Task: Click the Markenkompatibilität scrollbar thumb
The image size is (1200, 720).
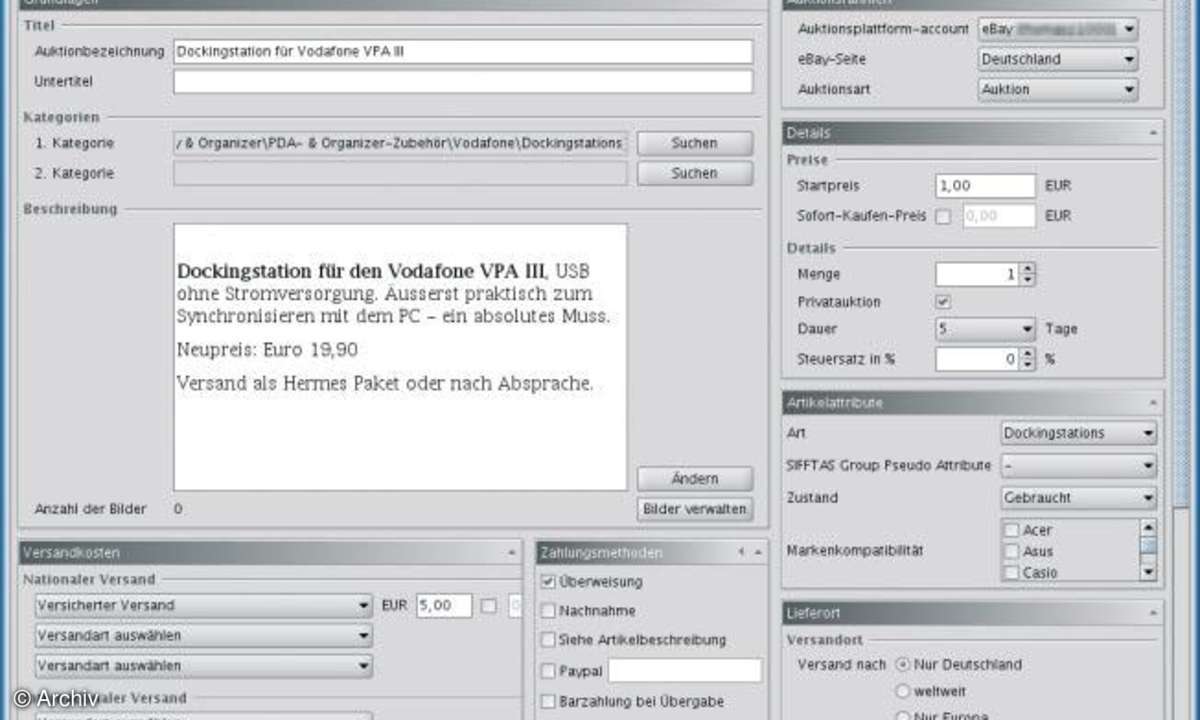Action: pos(1148,546)
